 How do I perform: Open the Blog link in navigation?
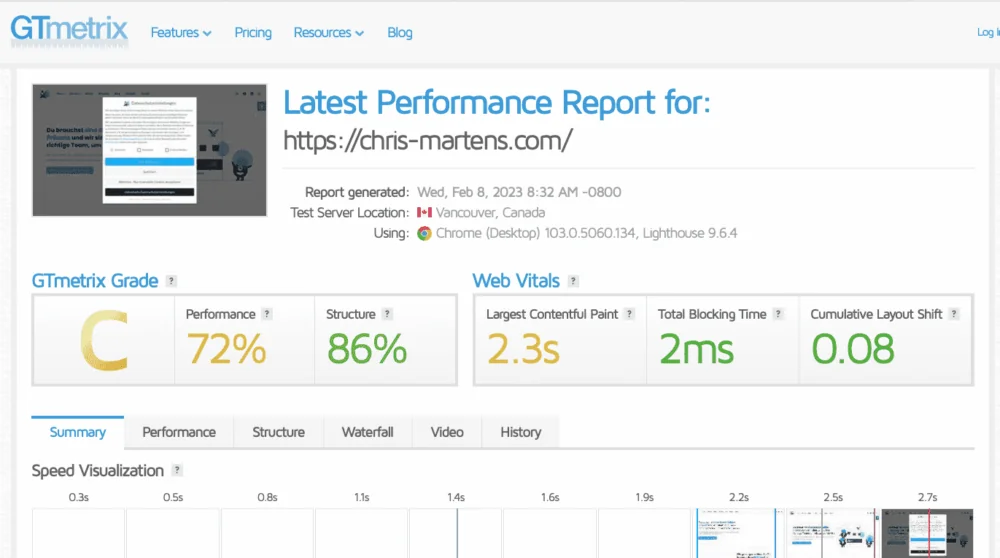point(400,33)
